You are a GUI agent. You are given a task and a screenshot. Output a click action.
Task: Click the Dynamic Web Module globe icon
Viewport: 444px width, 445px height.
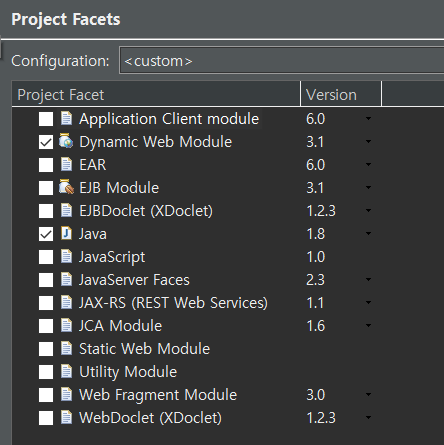coord(66,141)
